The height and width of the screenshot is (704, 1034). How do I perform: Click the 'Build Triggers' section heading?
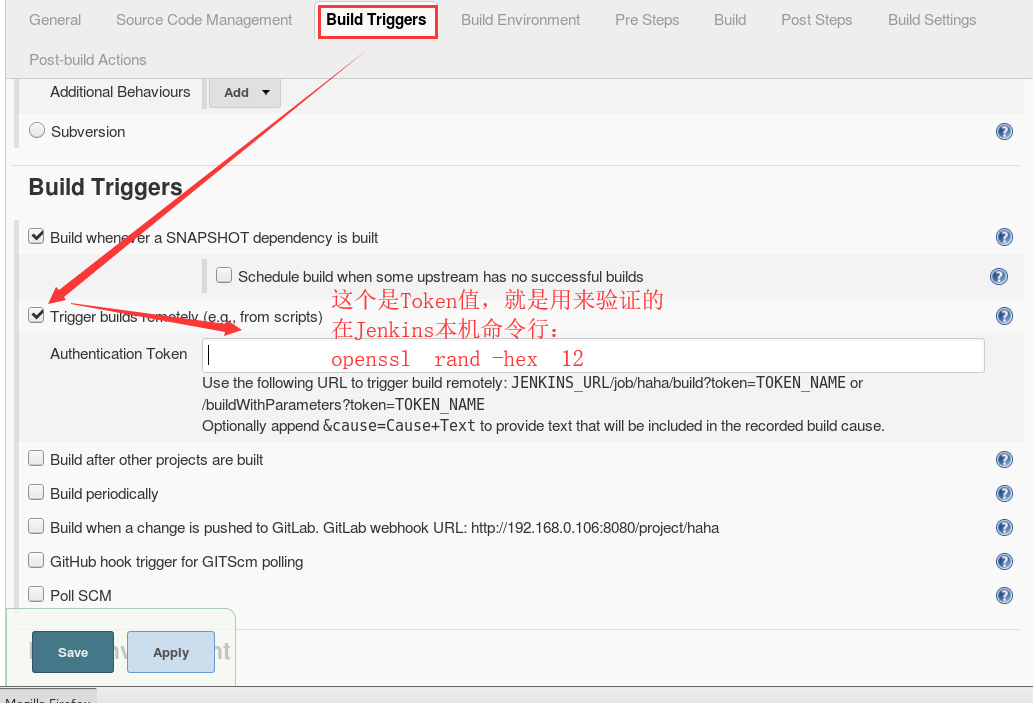click(x=106, y=187)
